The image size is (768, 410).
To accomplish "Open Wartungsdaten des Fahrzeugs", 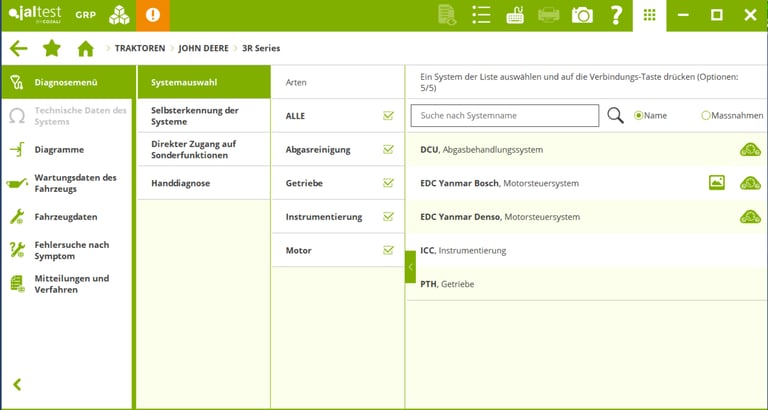I will point(67,183).
